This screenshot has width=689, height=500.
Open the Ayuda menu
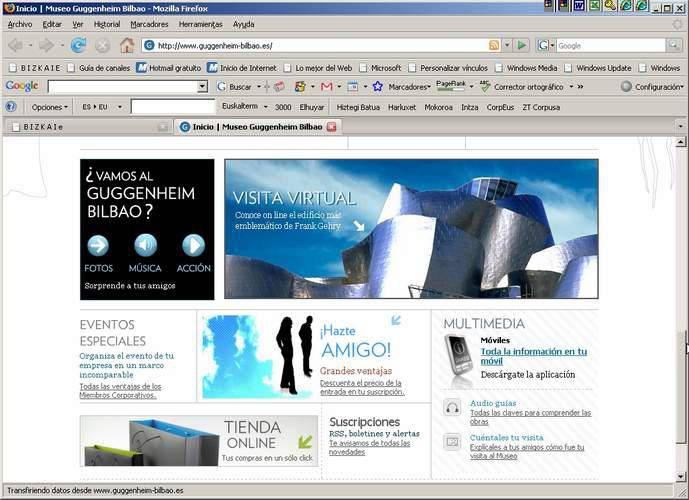pos(243,25)
